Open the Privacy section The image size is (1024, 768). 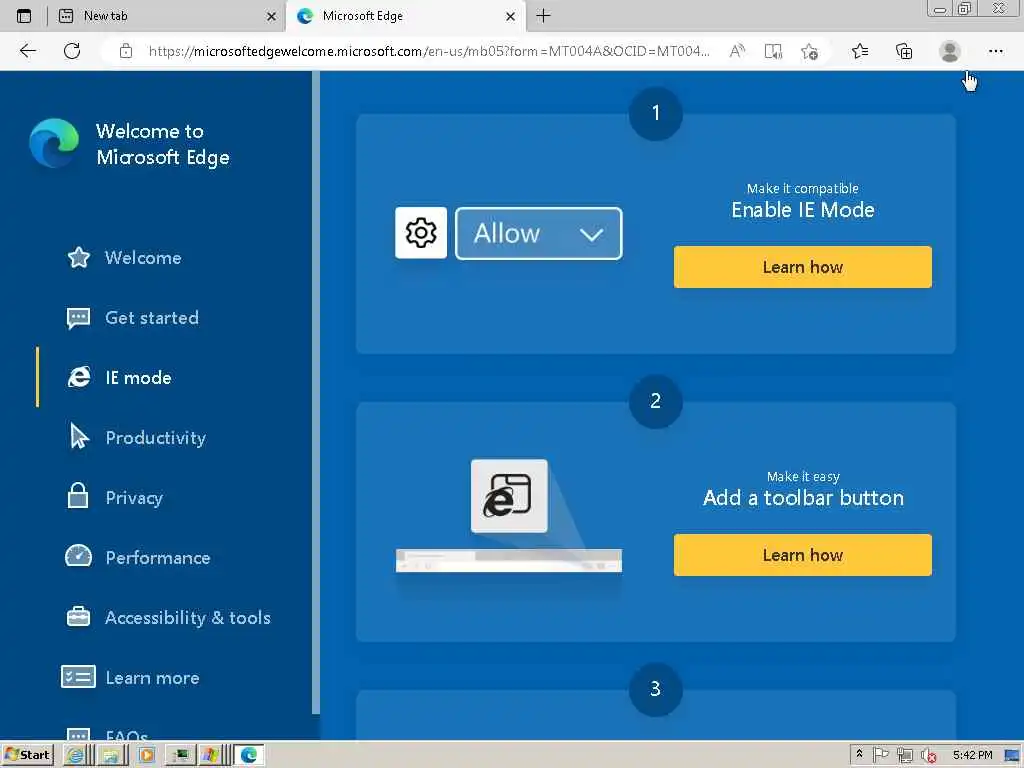tap(115, 498)
